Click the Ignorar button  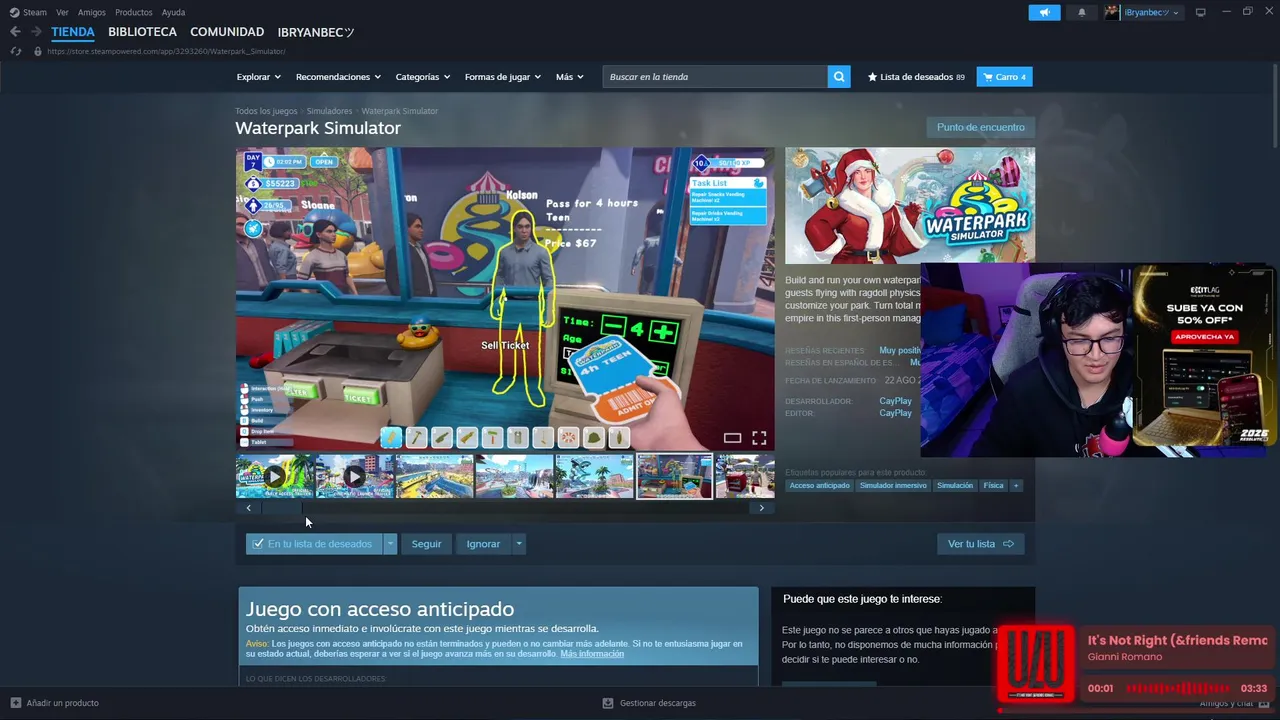click(x=483, y=544)
